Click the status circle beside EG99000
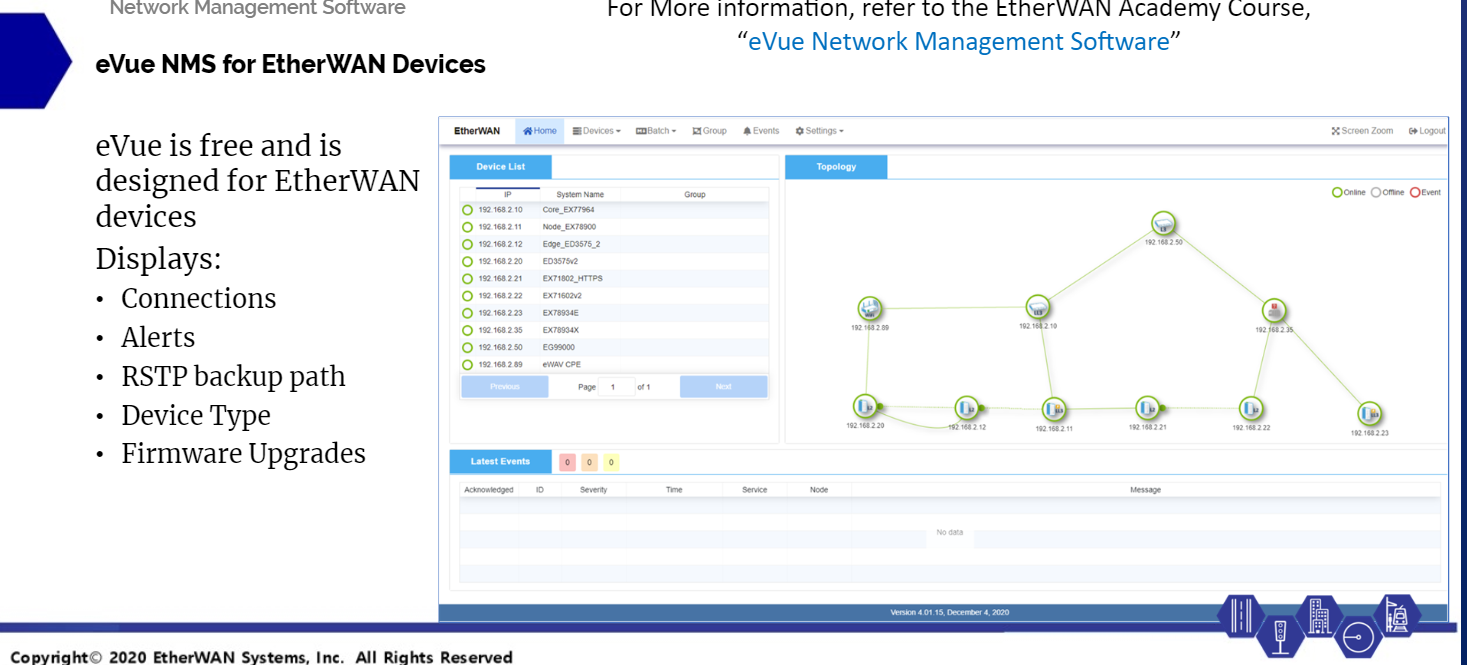The height and width of the screenshot is (665, 1467). pyautogui.click(x=467, y=347)
